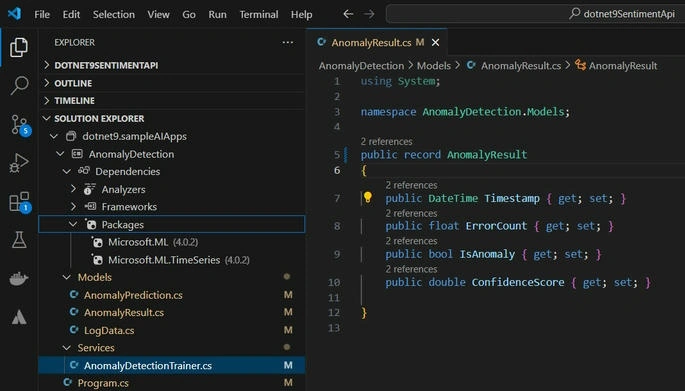Image resolution: width=685 pixels, height=391 pixels.
Task: Navigate forward with the right arrow
Action: tap(369, 14)
